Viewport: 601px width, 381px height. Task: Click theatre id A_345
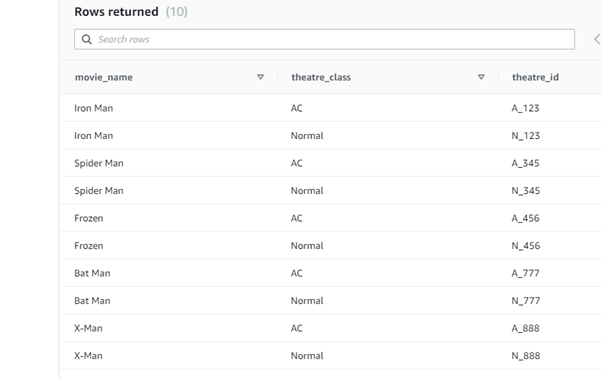(525, 163)
